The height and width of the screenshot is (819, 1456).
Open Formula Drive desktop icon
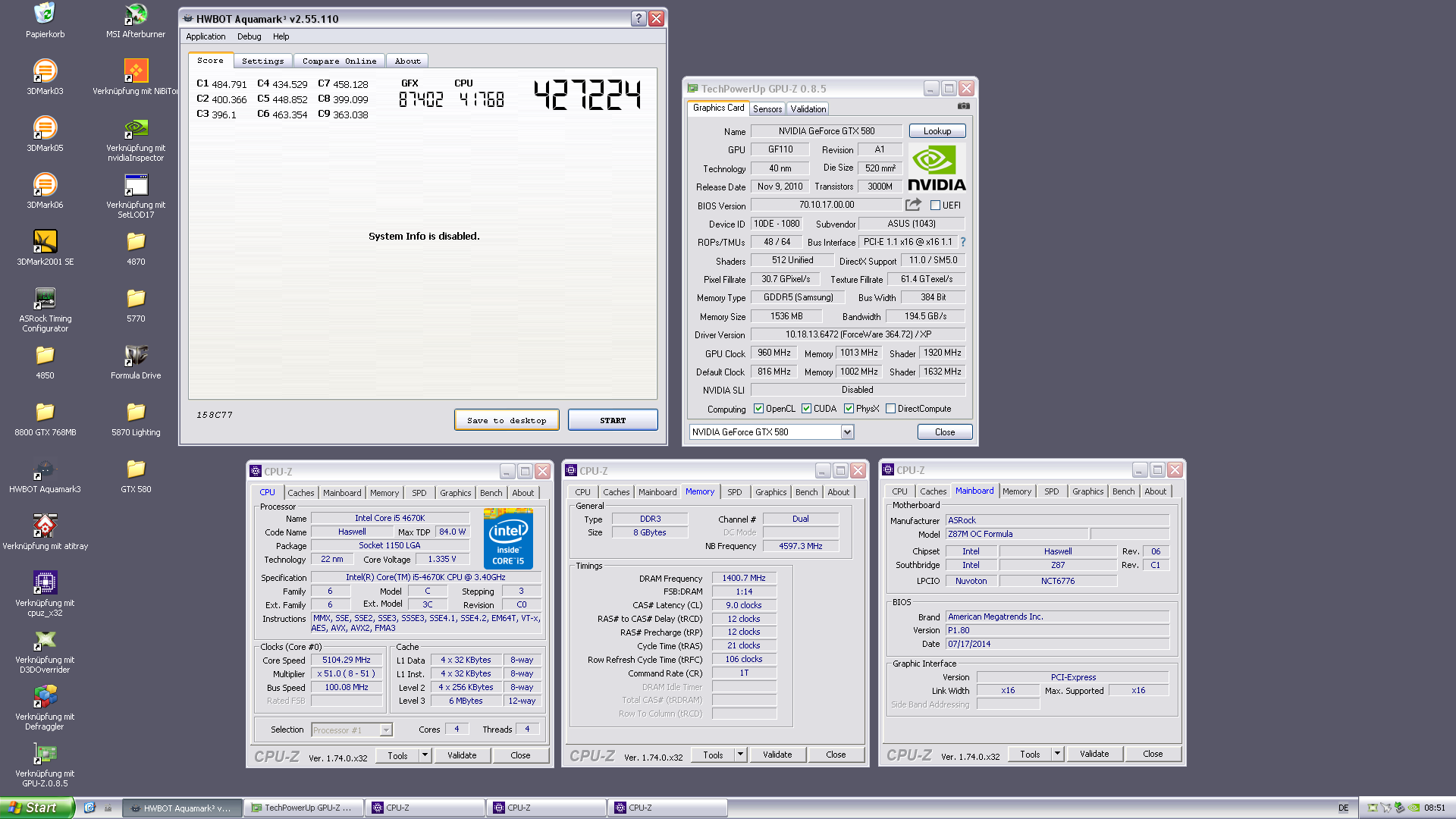pyautogui.click(x=136, y=355)
